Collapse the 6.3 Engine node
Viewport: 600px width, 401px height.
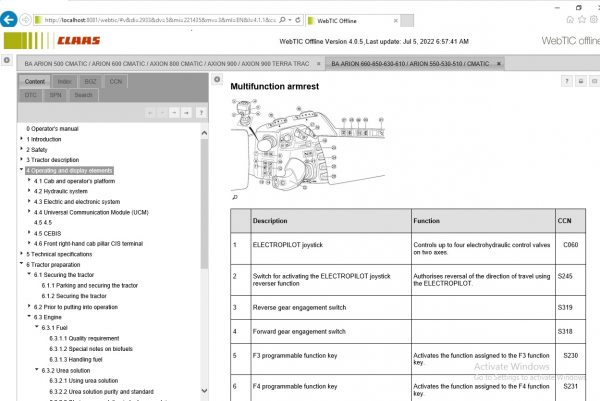[x=29, y=316]
